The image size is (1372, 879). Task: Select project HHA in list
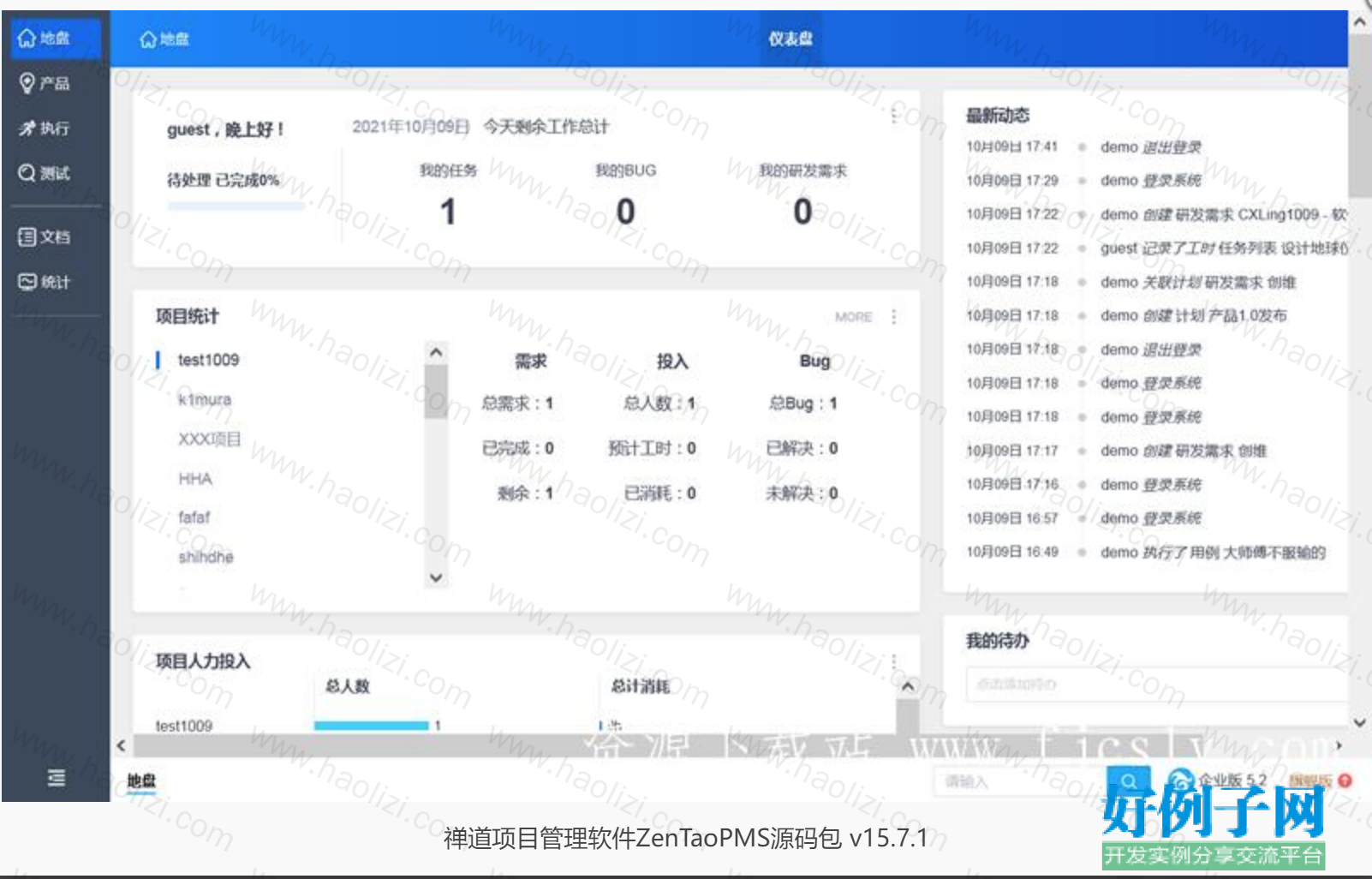(x=195, y=478)
